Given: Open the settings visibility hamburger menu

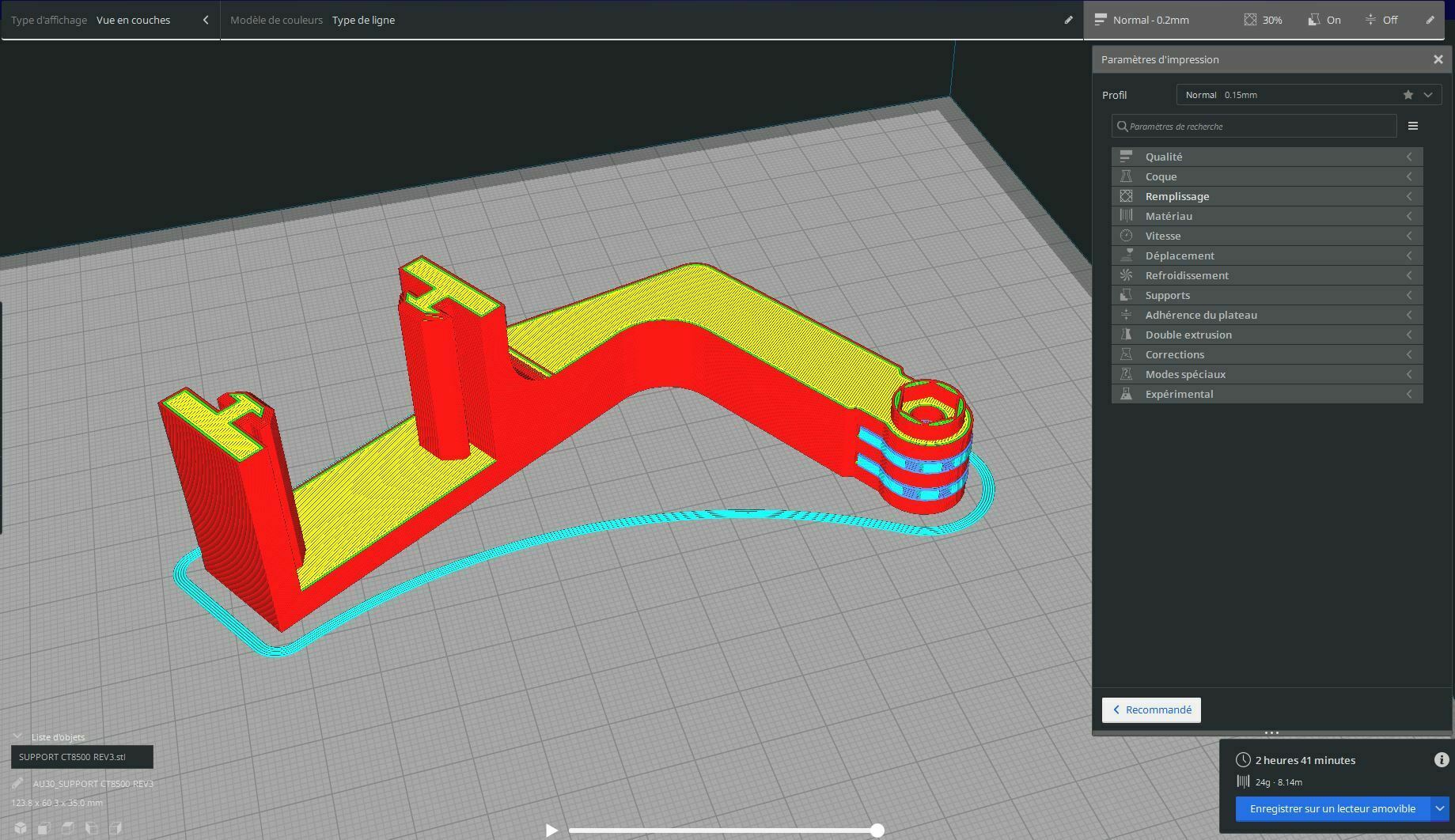Looking at the screenshot, I should click(1412, 126).
